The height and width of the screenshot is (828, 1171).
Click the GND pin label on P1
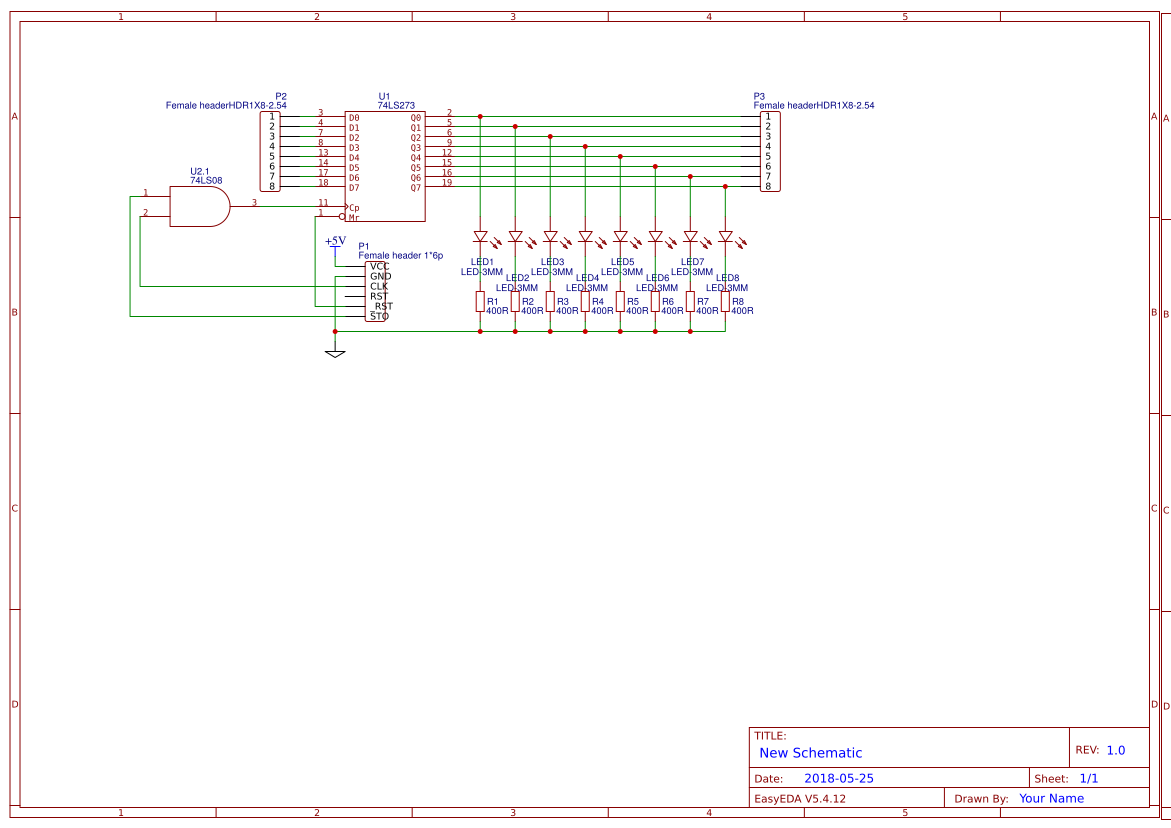381,276
